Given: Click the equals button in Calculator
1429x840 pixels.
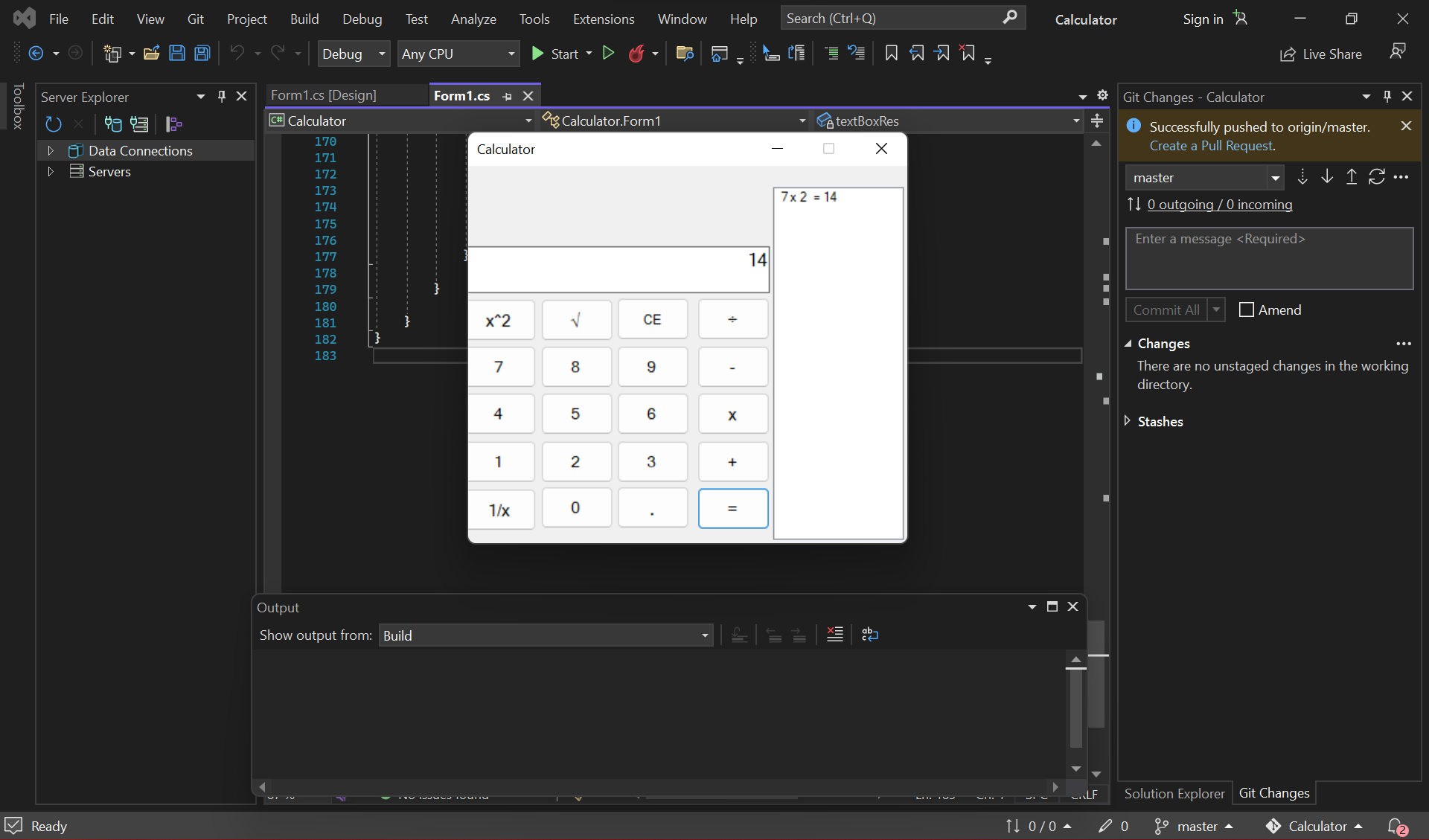Looking at the screenshot, I should (732, 508).
